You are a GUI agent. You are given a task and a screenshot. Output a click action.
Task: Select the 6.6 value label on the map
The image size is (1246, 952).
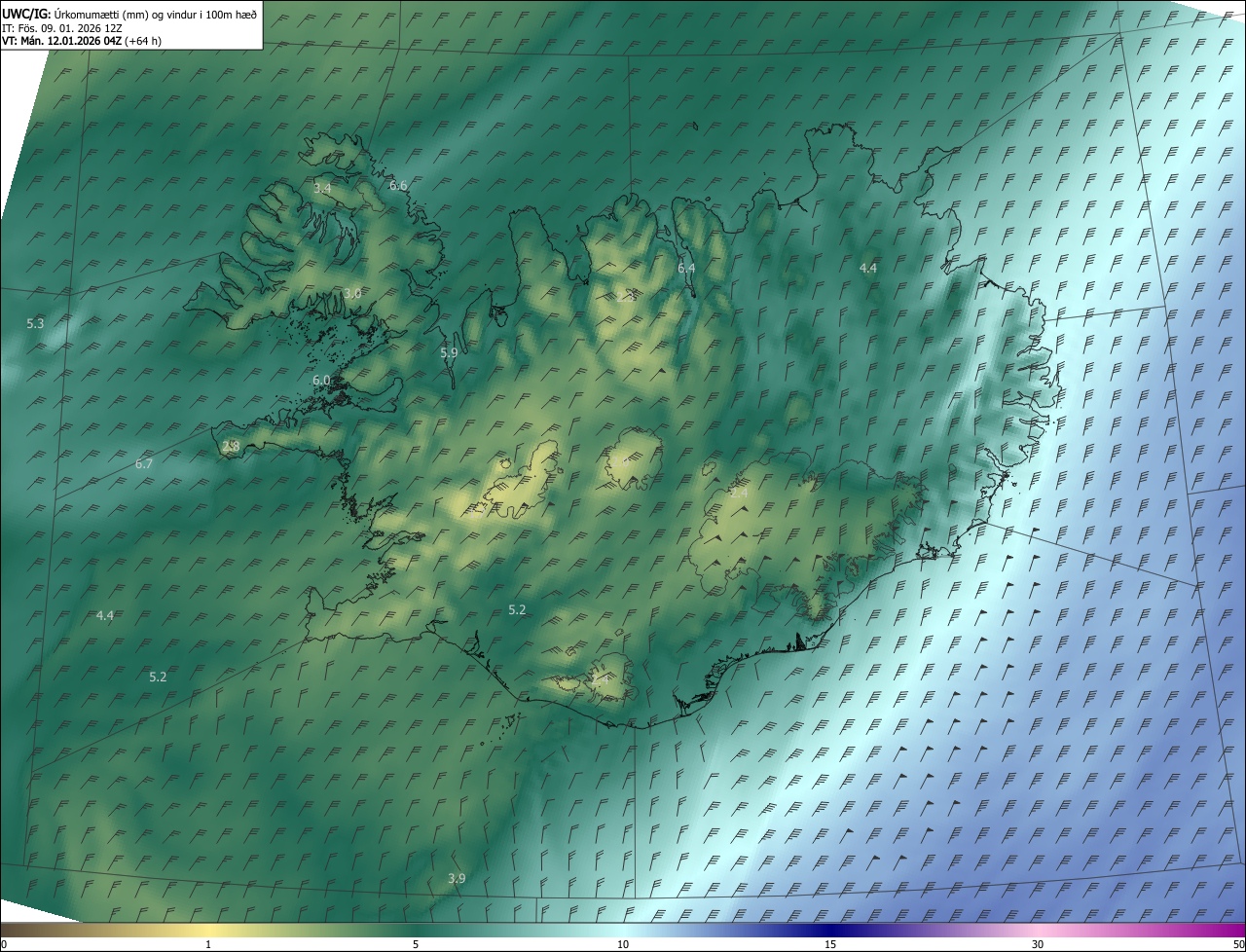click(x=398, y=185)
